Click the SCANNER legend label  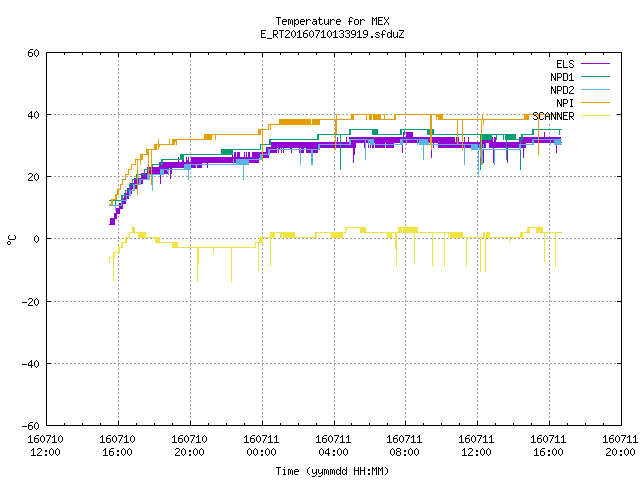[x=553, y=116]
